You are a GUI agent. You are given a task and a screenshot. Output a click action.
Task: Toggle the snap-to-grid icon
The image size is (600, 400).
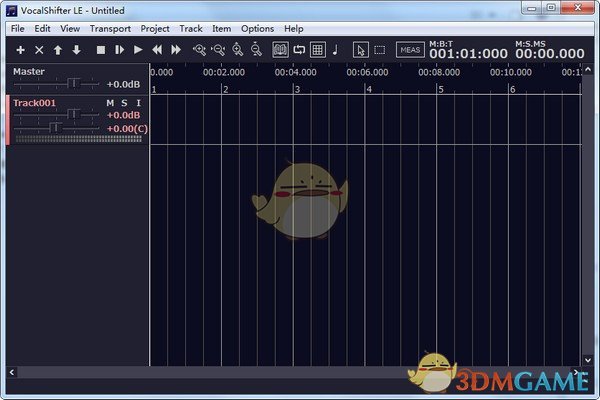(x=318, y=50)
